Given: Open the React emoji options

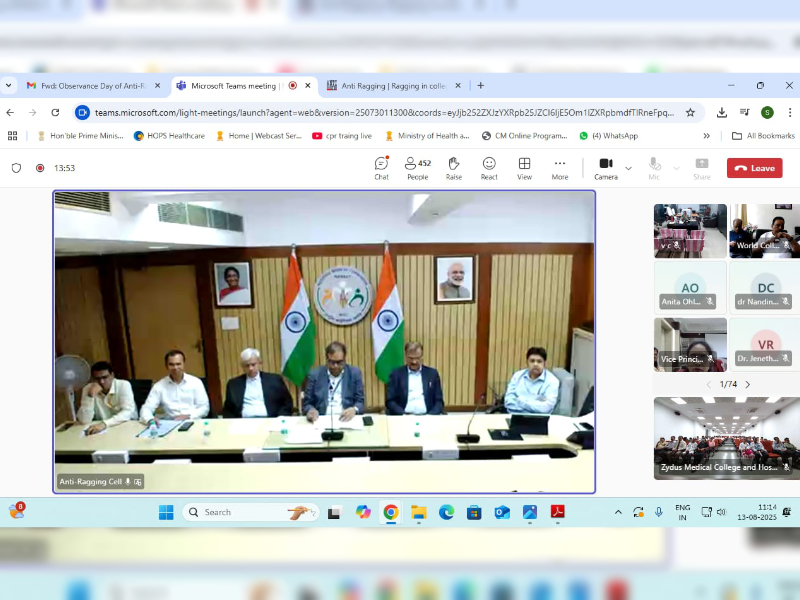Looking at the screenshot, I should pyautogui.click(x=489, y=167).
